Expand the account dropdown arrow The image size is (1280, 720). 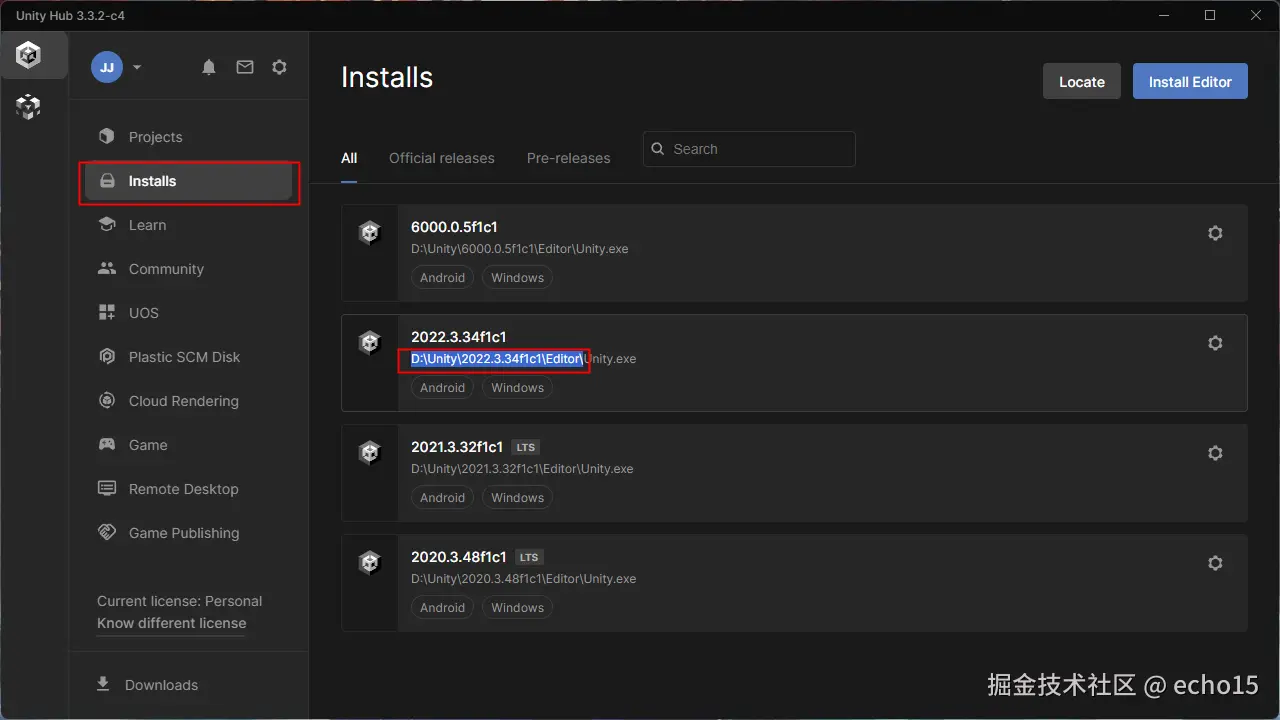(137, 67)
